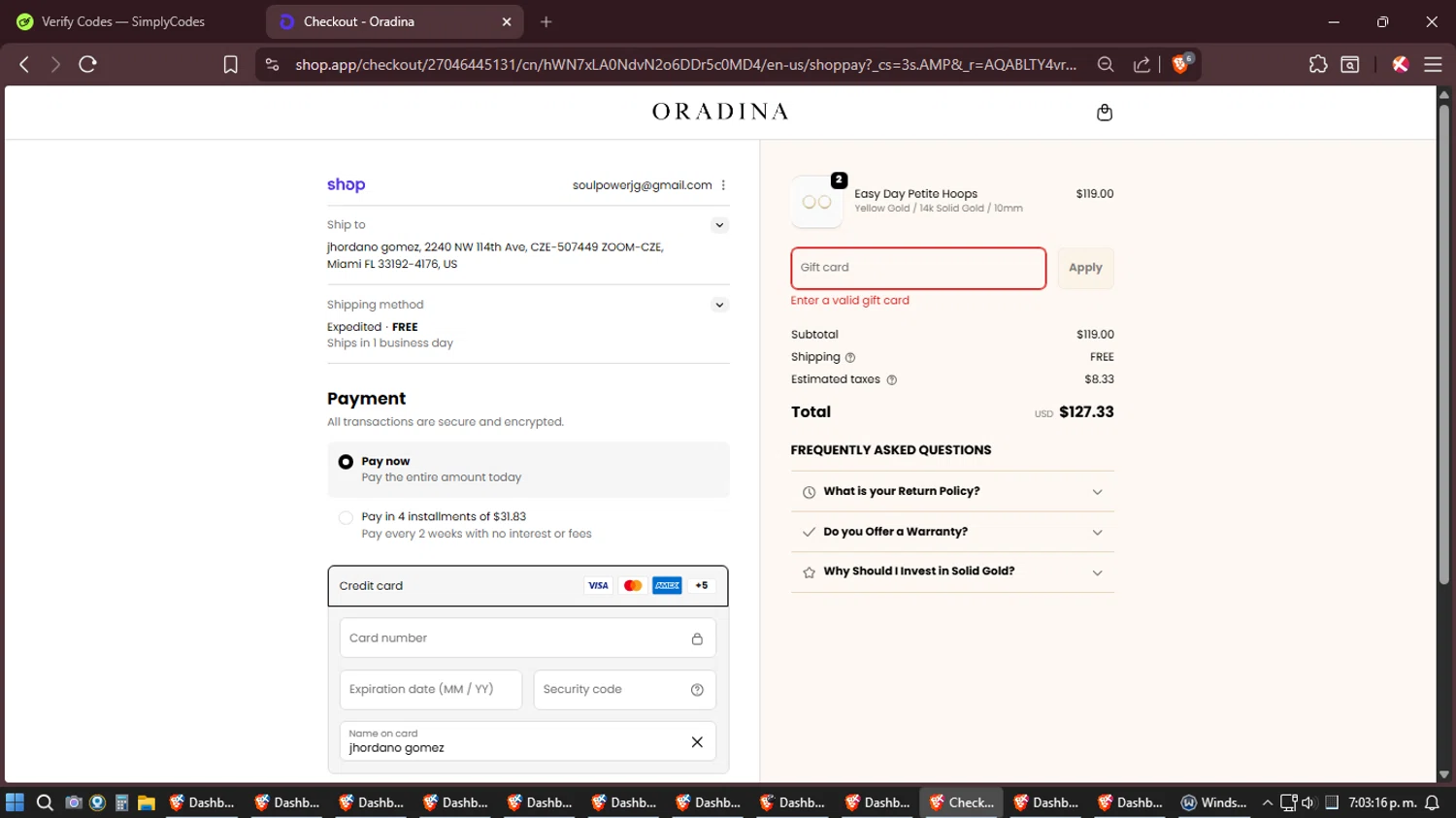
Task: Click the Visa card icon
Action: [598, 585]
